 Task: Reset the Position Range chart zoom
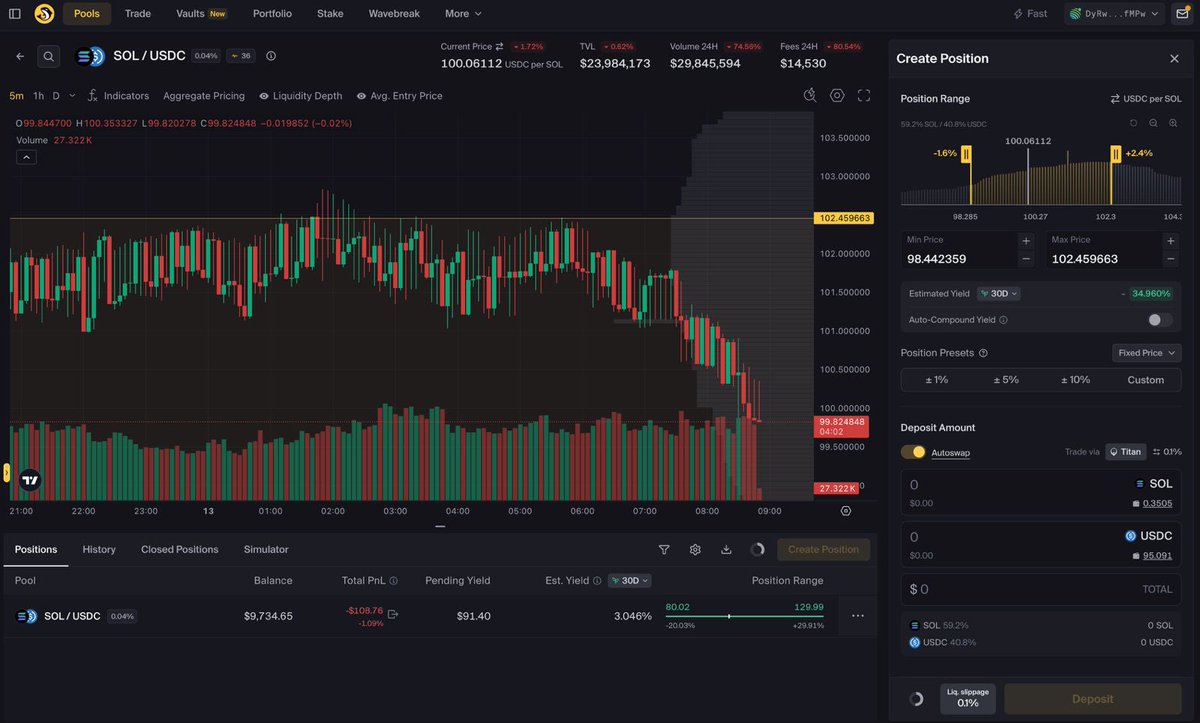1133,123
